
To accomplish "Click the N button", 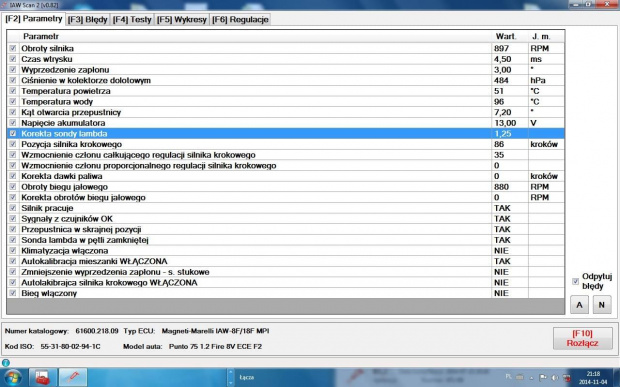I will (602, 305).
